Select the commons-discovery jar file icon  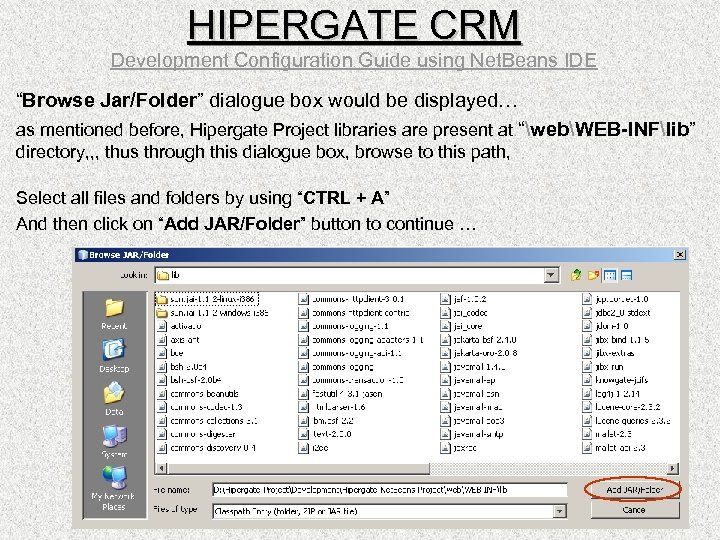pos(162,448)
